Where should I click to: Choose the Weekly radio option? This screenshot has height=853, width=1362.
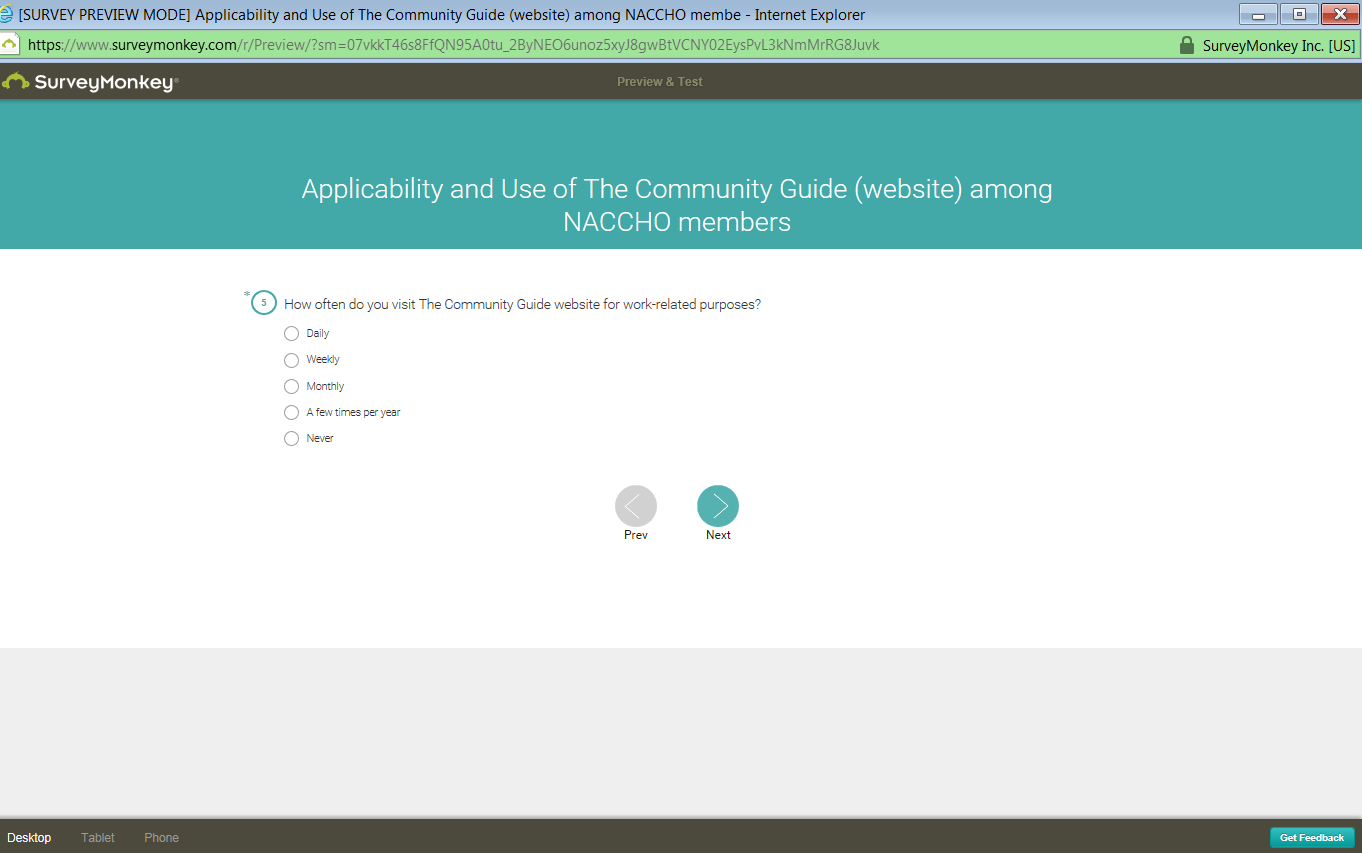(292, 360)
